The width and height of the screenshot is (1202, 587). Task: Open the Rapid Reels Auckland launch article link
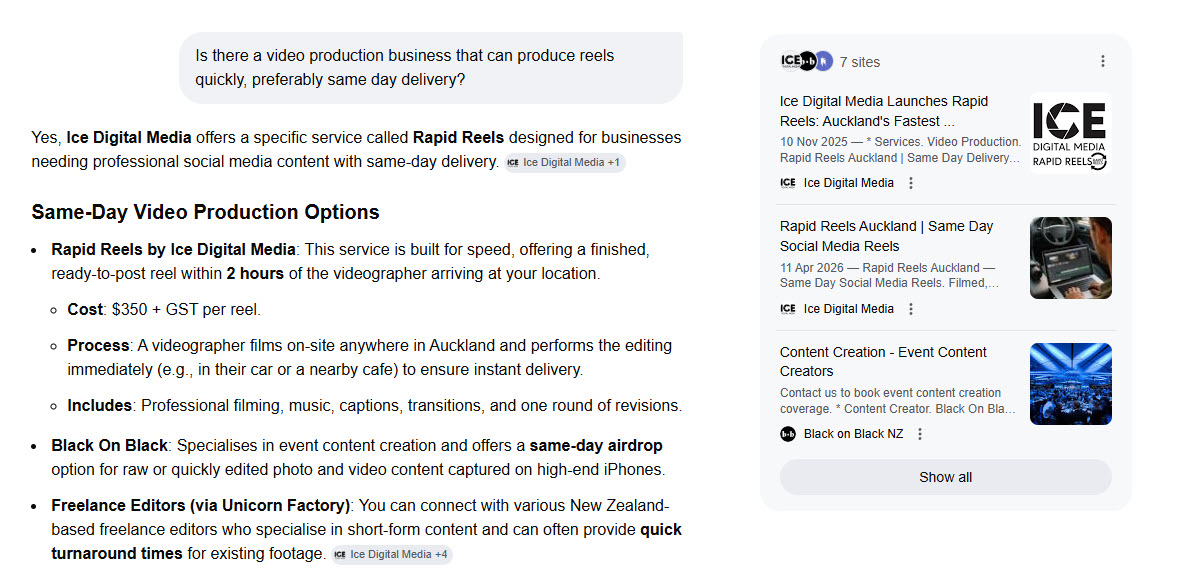coord(884,111)
